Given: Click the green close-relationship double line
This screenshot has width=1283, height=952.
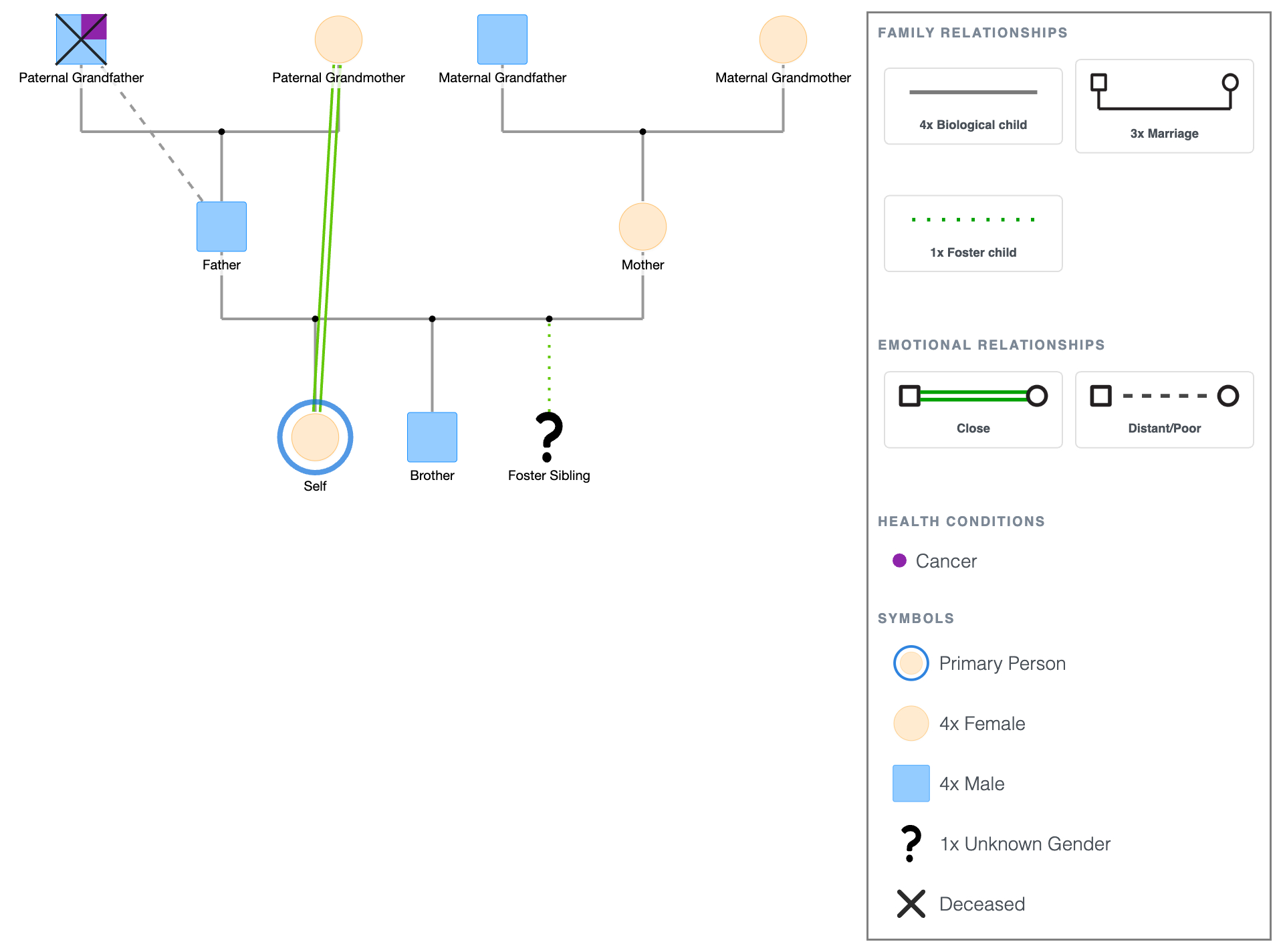Looking at the screenshot, I should click(x=327, y=237).
